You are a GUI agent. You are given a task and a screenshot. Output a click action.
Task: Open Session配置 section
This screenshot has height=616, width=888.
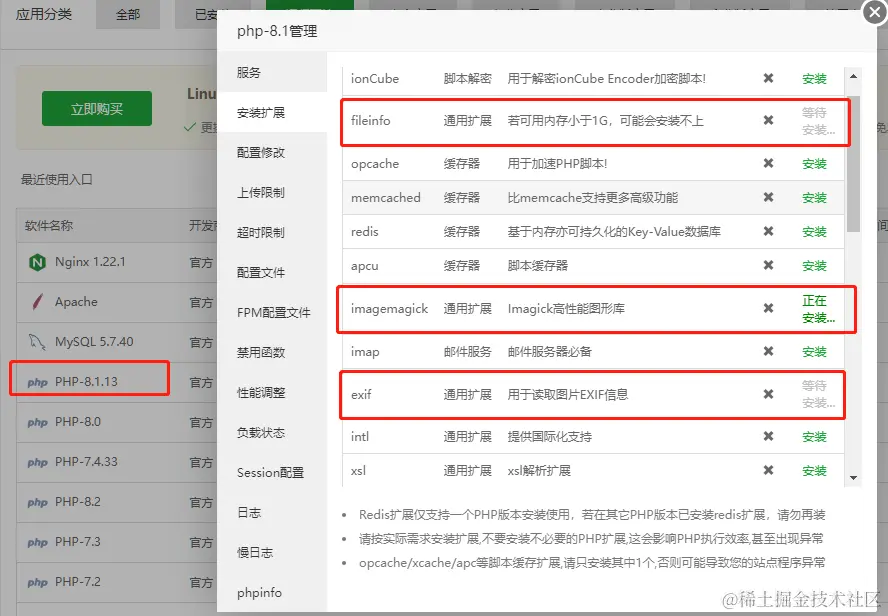coord(272,472)
